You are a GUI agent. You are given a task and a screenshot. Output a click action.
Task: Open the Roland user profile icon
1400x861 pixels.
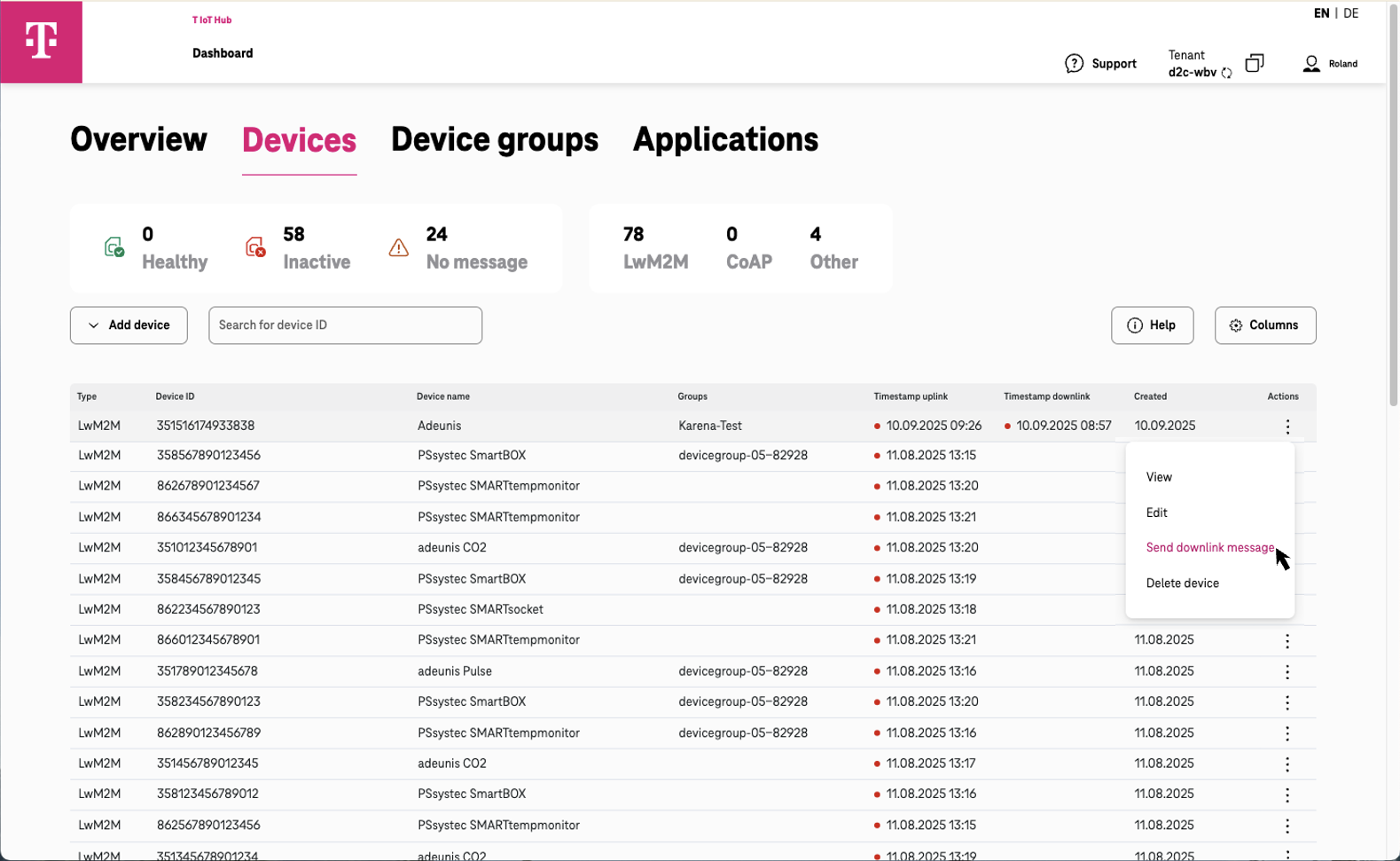point(1310,64)
